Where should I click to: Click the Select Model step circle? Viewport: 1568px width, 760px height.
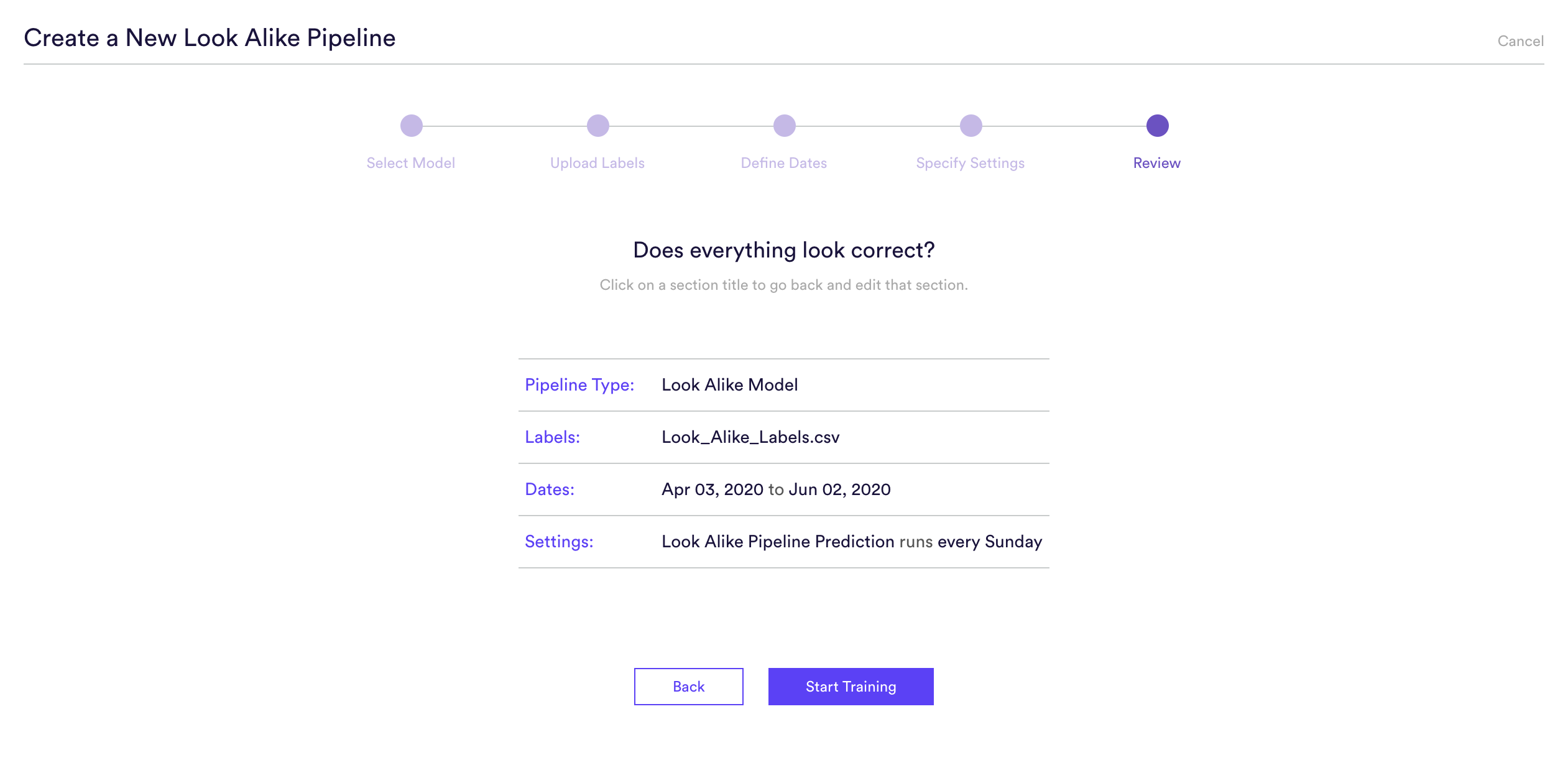(x=411, y=126)
